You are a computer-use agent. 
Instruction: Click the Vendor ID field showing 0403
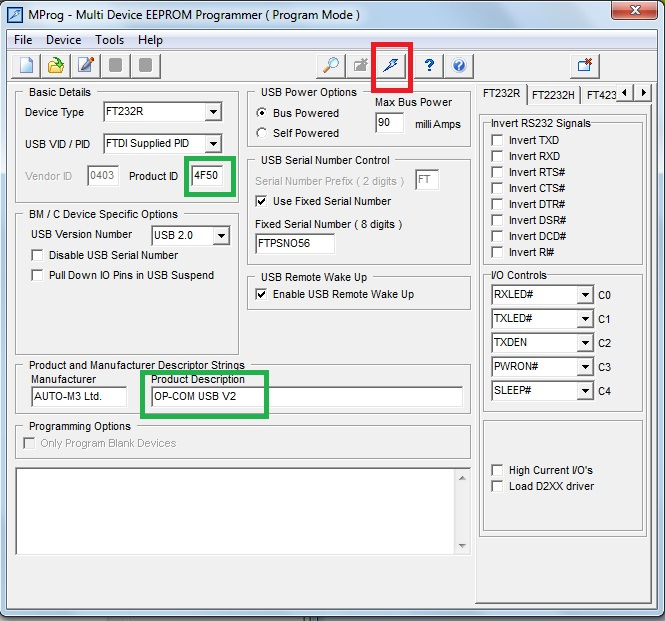(103, 176)
